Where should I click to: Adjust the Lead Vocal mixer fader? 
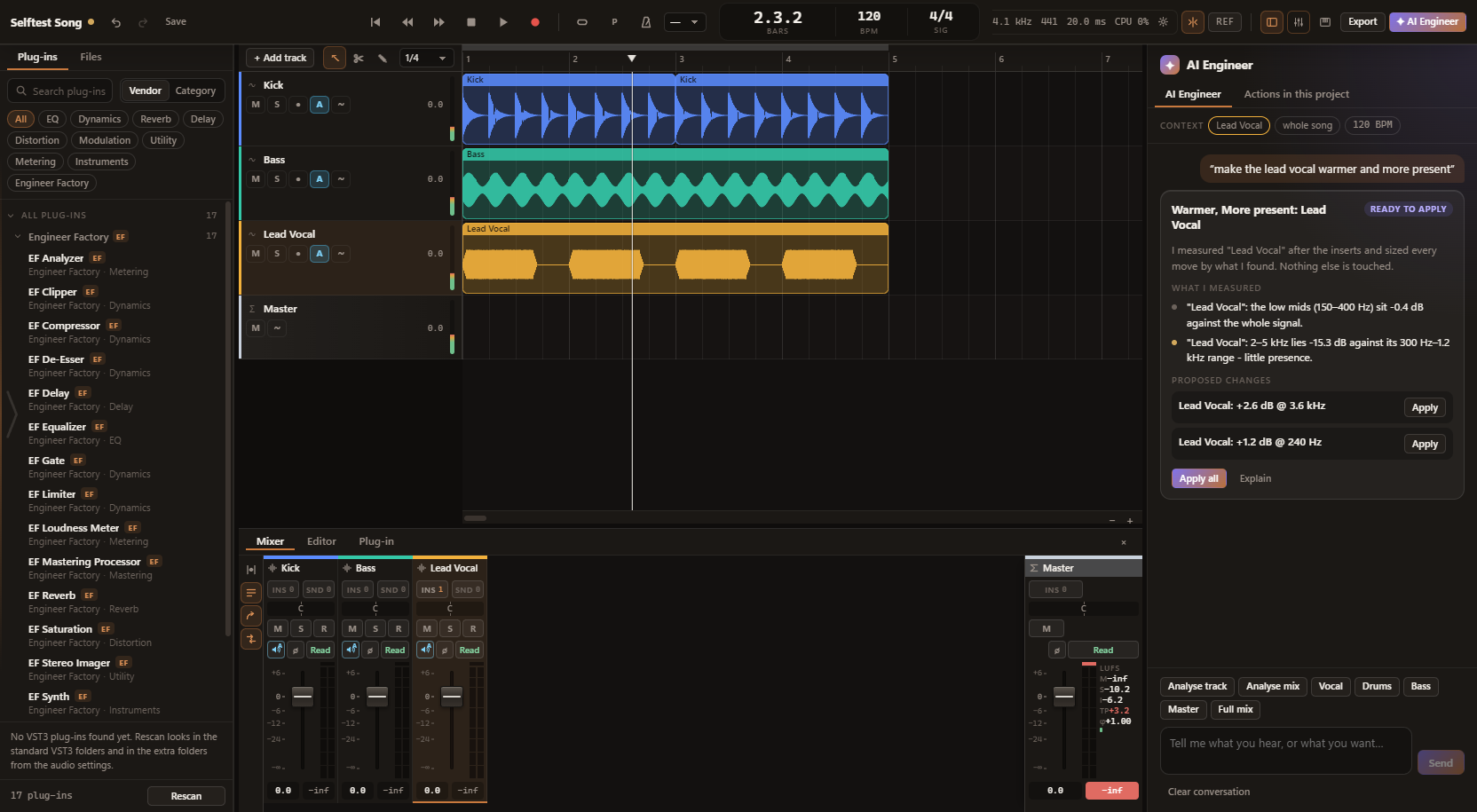point(452,697)
